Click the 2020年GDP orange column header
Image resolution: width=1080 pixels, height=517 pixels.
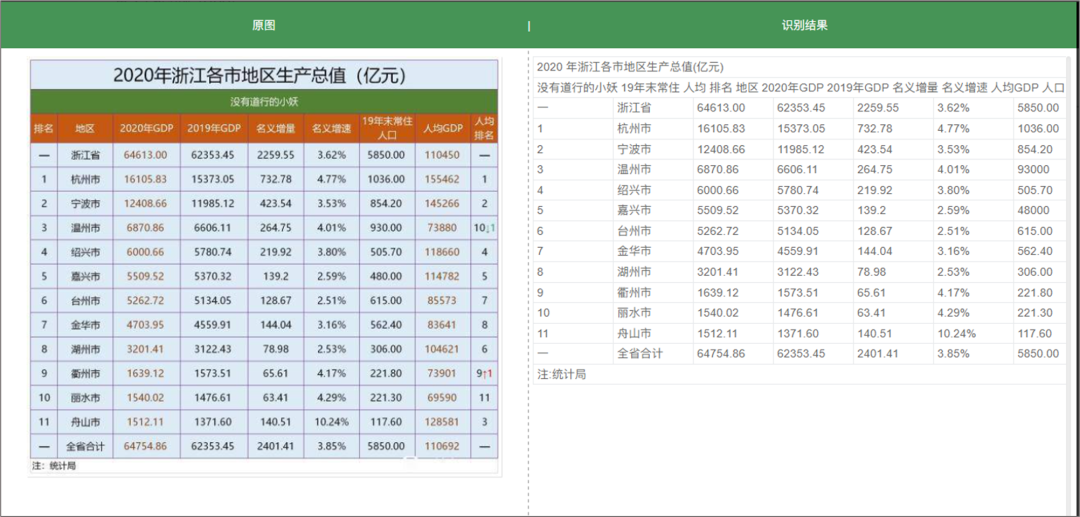(x=146, y=129)
